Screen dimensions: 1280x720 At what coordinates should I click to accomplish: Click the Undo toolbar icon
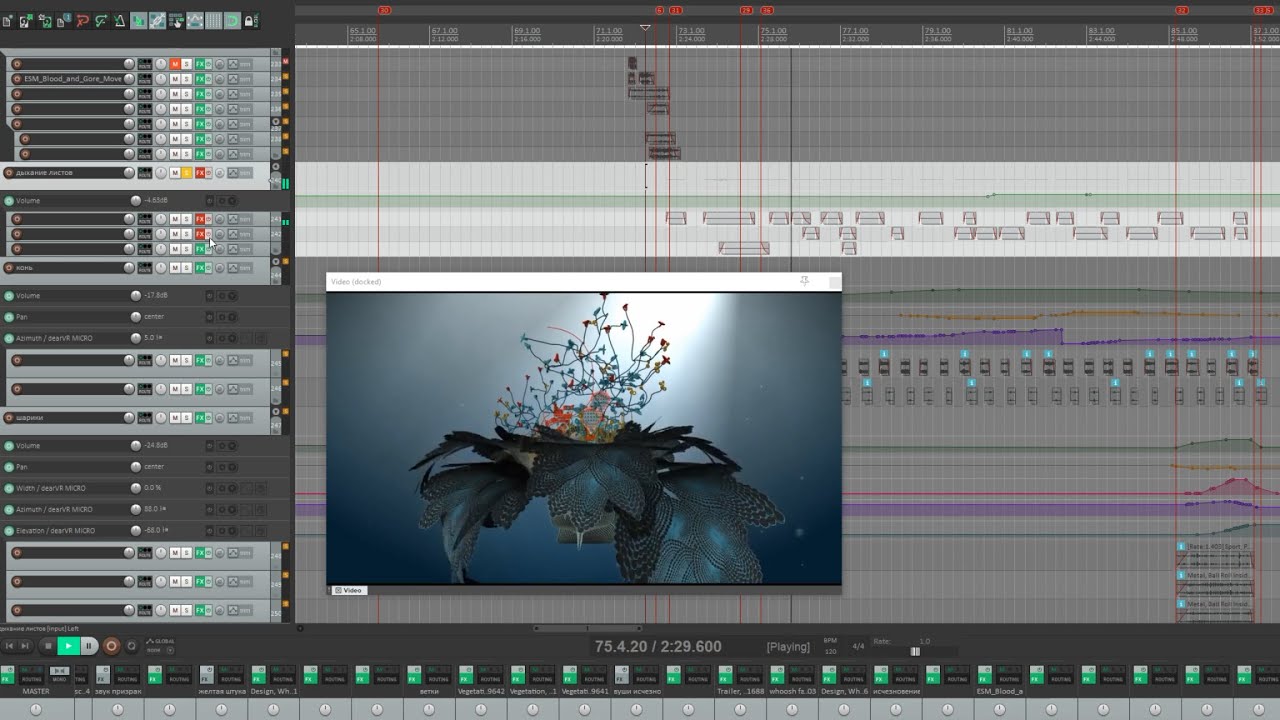pos(82,21)
